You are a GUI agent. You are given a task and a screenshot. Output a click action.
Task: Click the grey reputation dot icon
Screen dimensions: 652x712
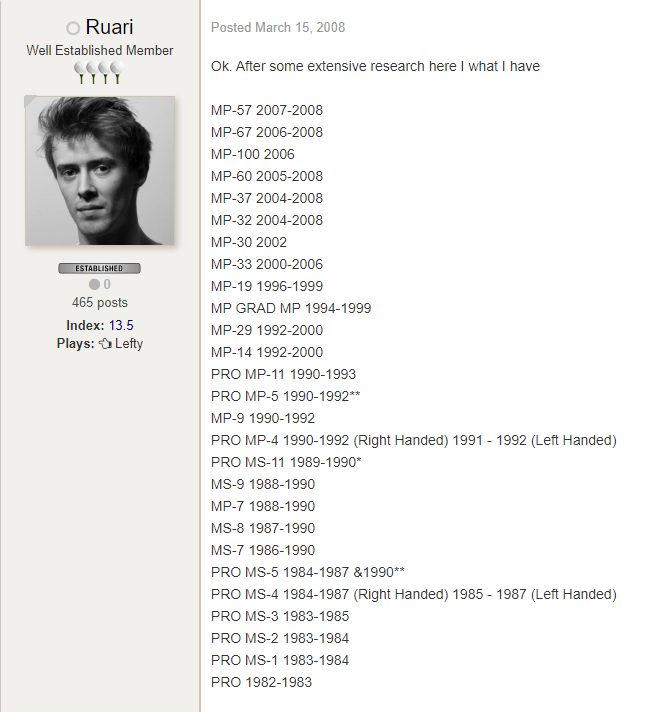[94, 285]
